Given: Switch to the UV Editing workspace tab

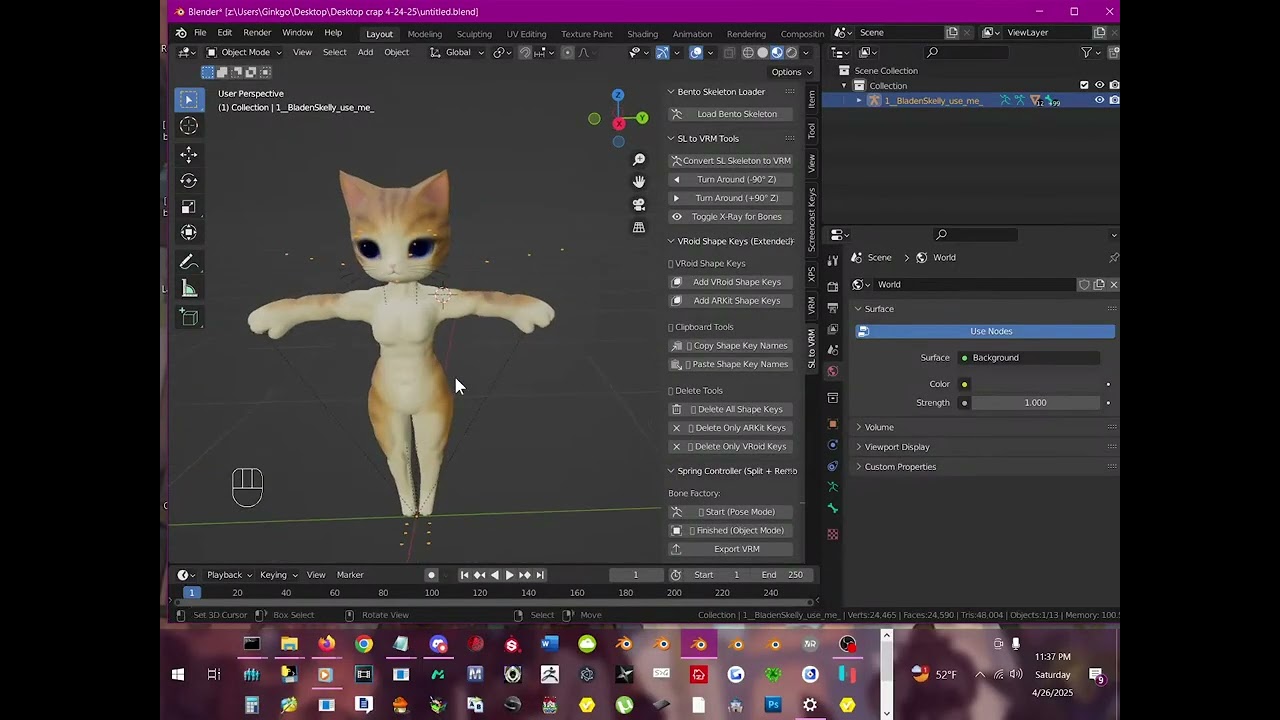Looking at the screenshot, I should pos(526,34).
